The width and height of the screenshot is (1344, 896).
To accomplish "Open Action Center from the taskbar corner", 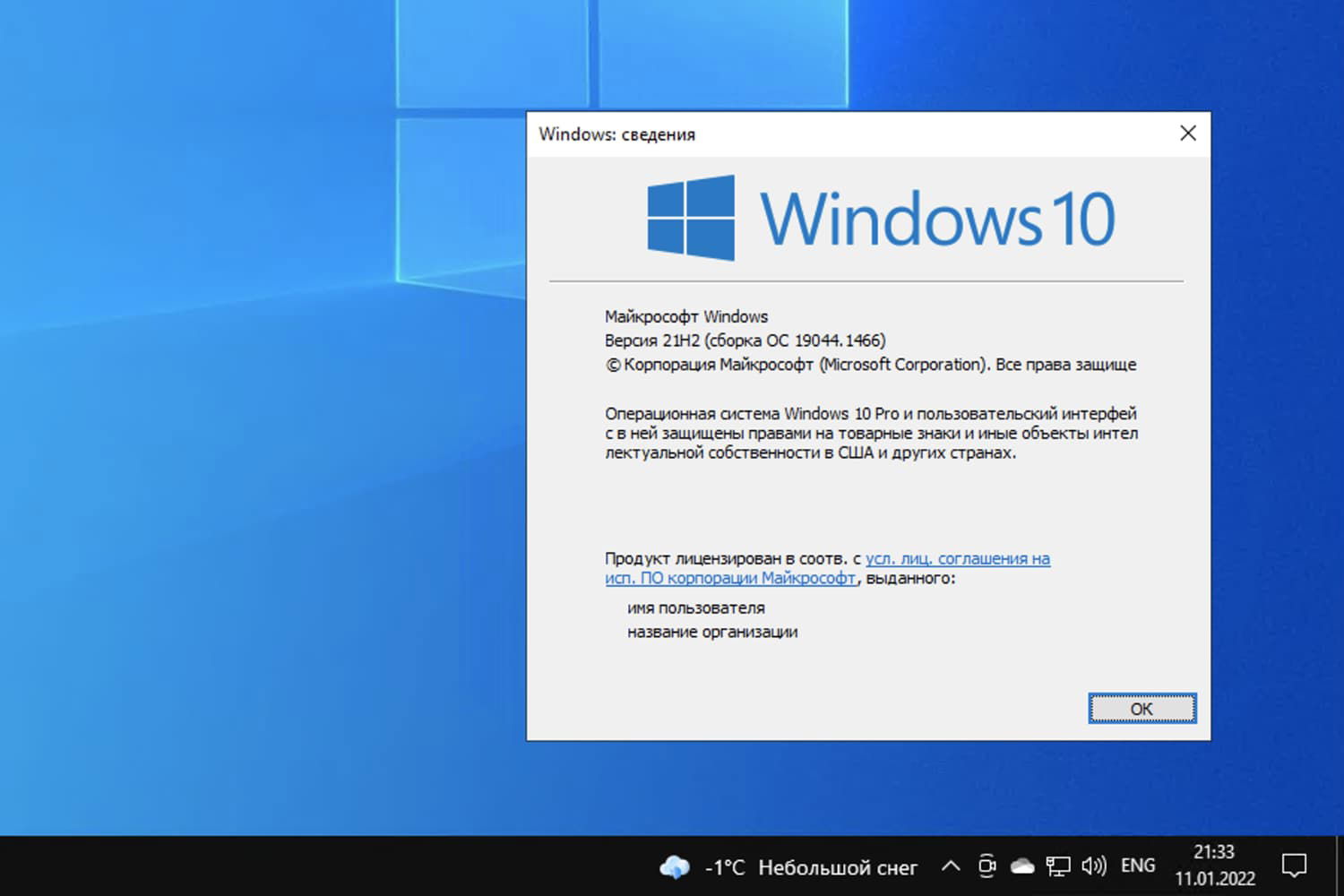I will (1297, 864).
